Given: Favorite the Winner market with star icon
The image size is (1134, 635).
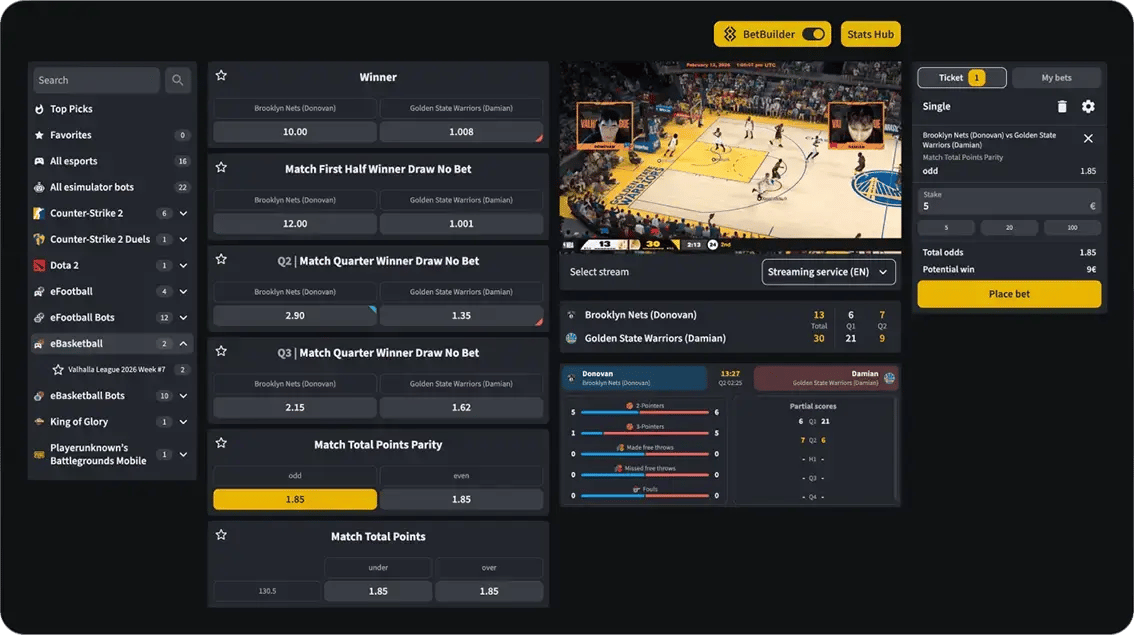Looking at the screenshot, I should pos(221,76).
